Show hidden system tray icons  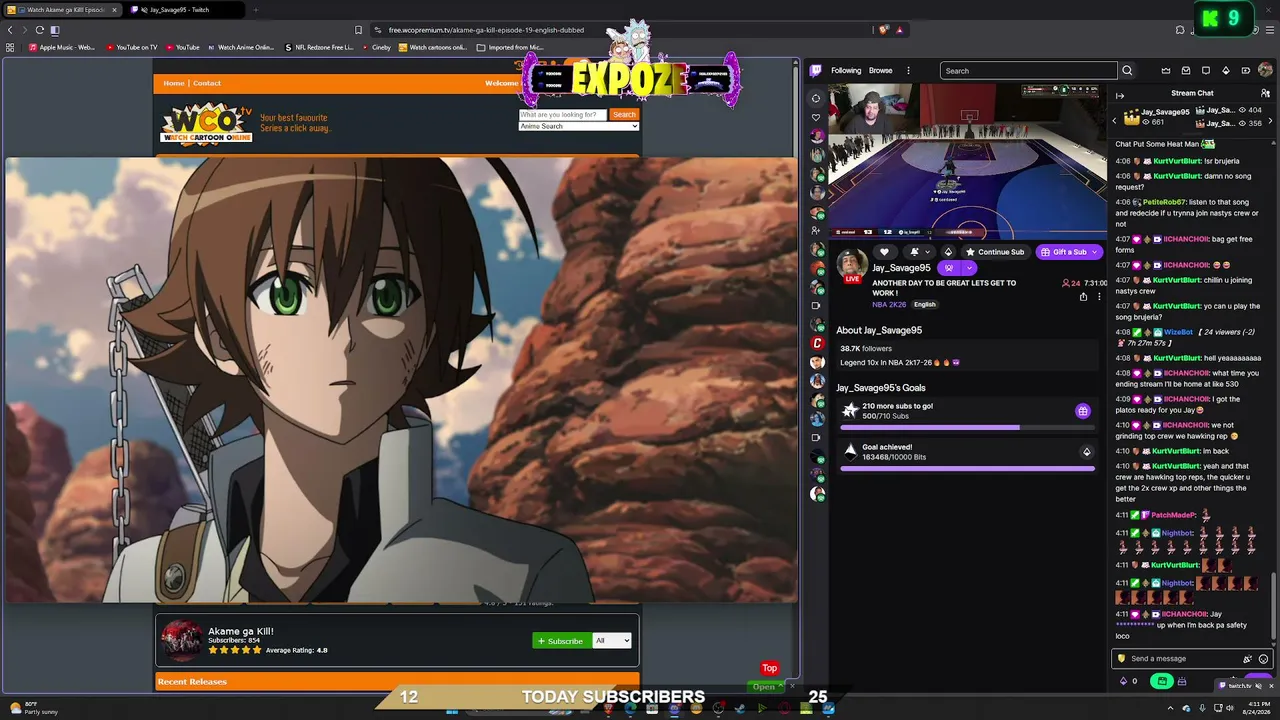pos(1171,709)
